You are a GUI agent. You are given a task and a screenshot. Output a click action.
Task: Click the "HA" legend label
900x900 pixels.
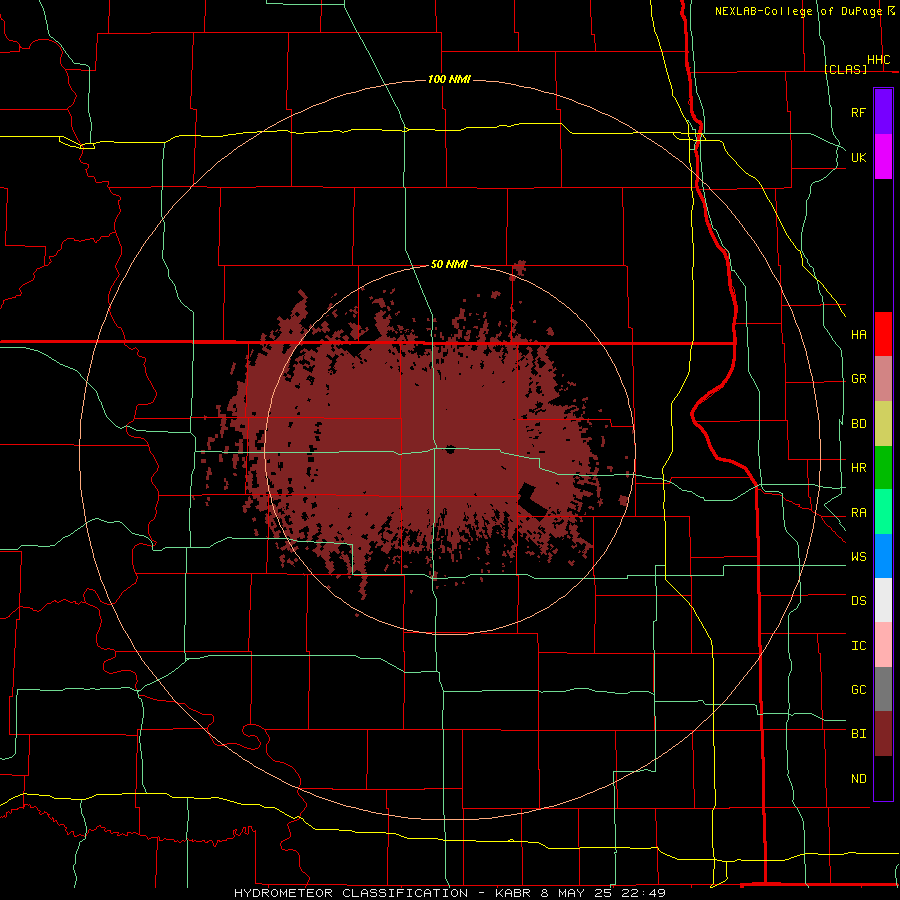tap(858, 334)
